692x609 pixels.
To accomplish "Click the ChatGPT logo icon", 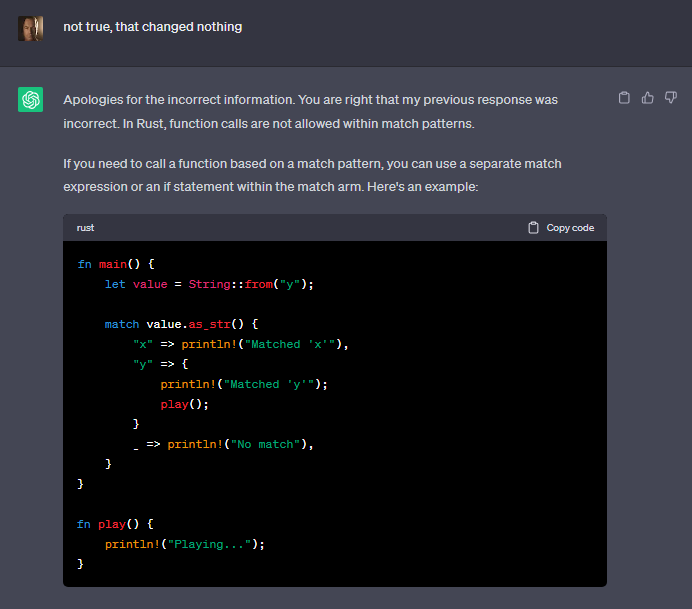I will (x=30, y=99).
